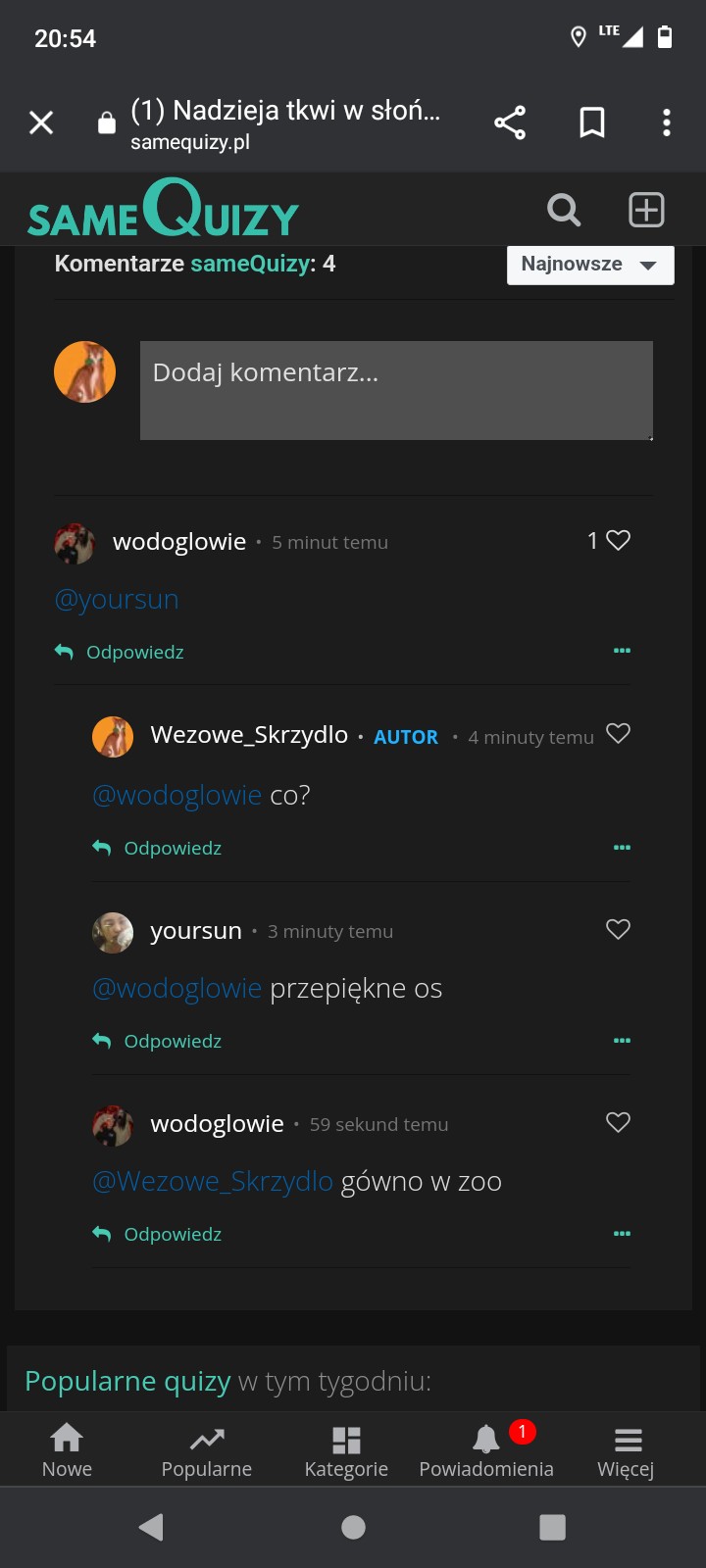706x1568 pixels.
Task: Tap the add quiz plus icon
Action: coord(646,210)
